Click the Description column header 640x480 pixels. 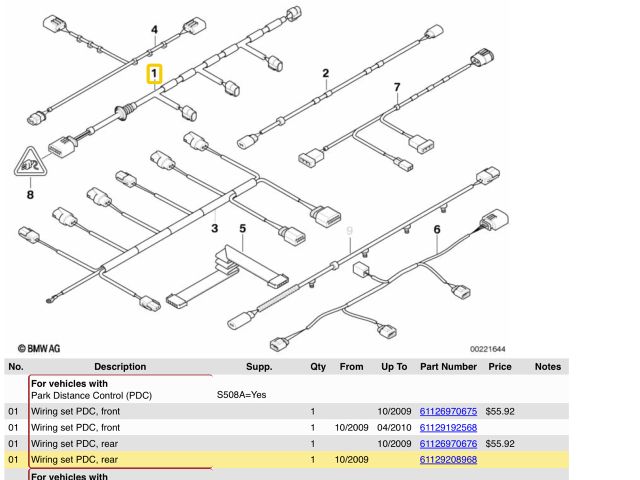120,367
